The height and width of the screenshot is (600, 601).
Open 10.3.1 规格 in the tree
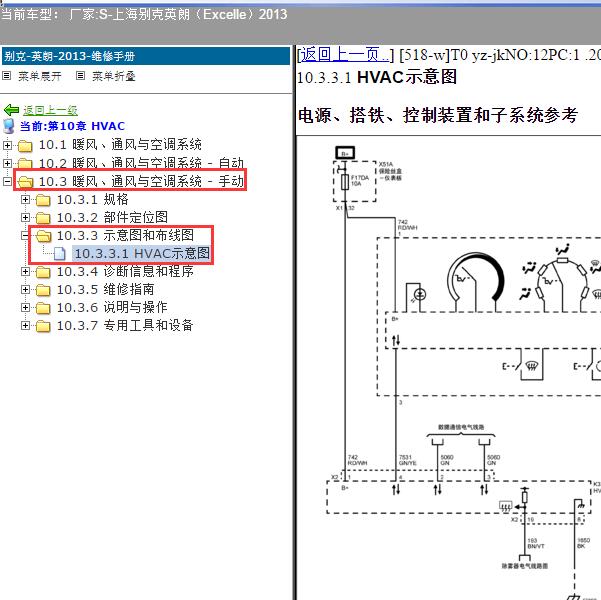92,199
